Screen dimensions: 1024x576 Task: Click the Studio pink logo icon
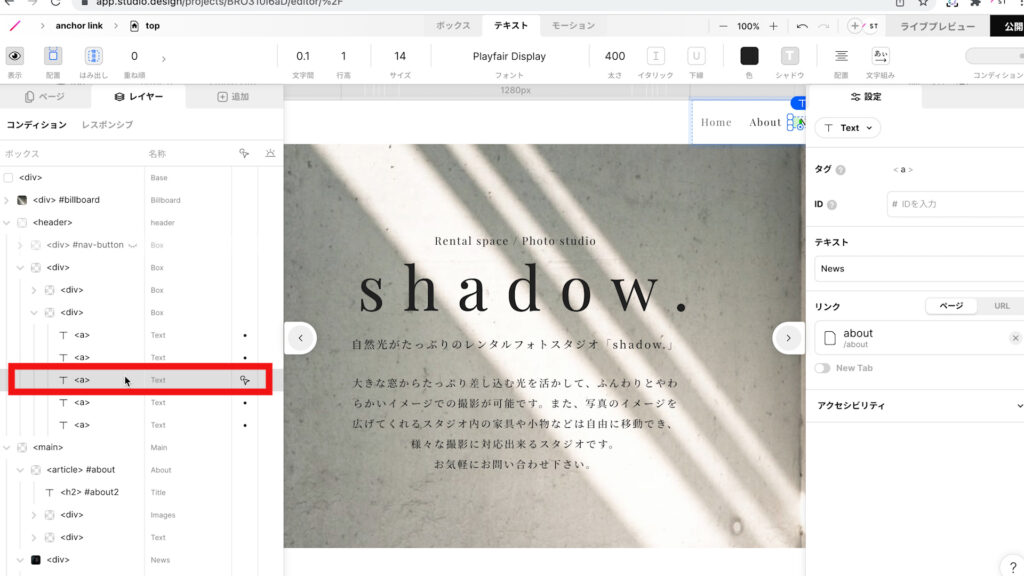[15, 26]
